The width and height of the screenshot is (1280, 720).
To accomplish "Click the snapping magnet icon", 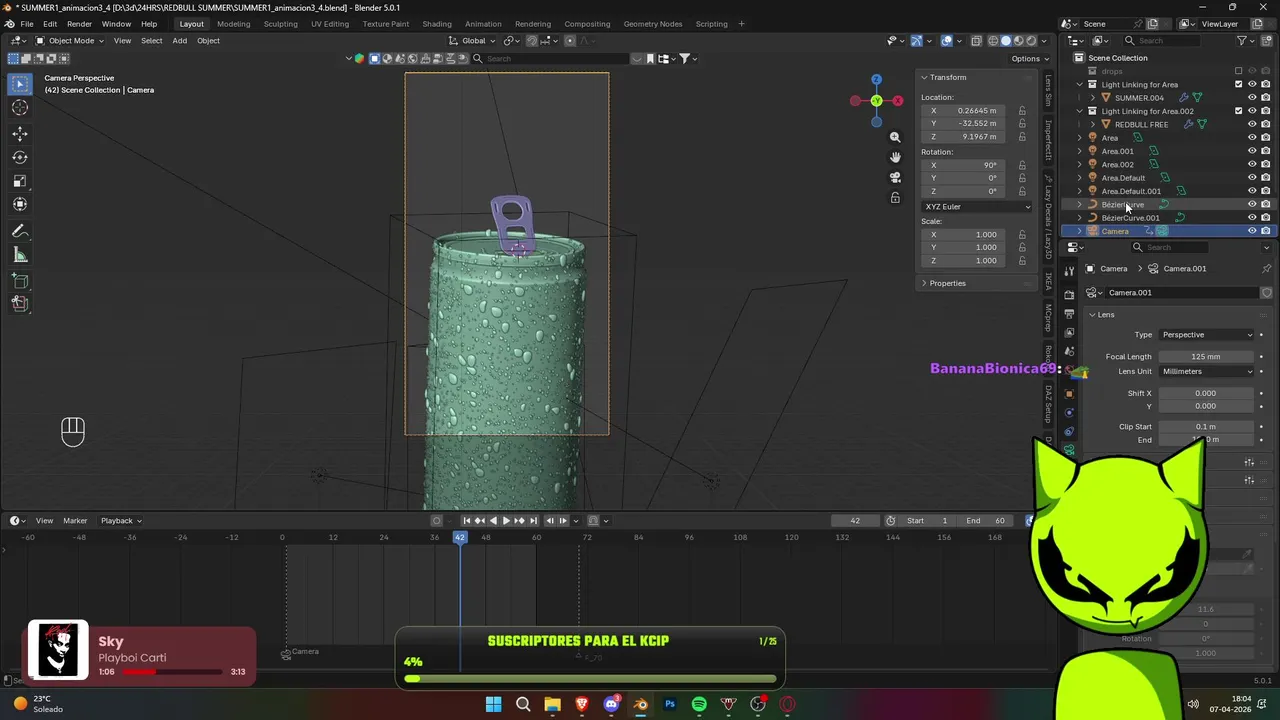I will pyautogui.click(x=532, y=41).
